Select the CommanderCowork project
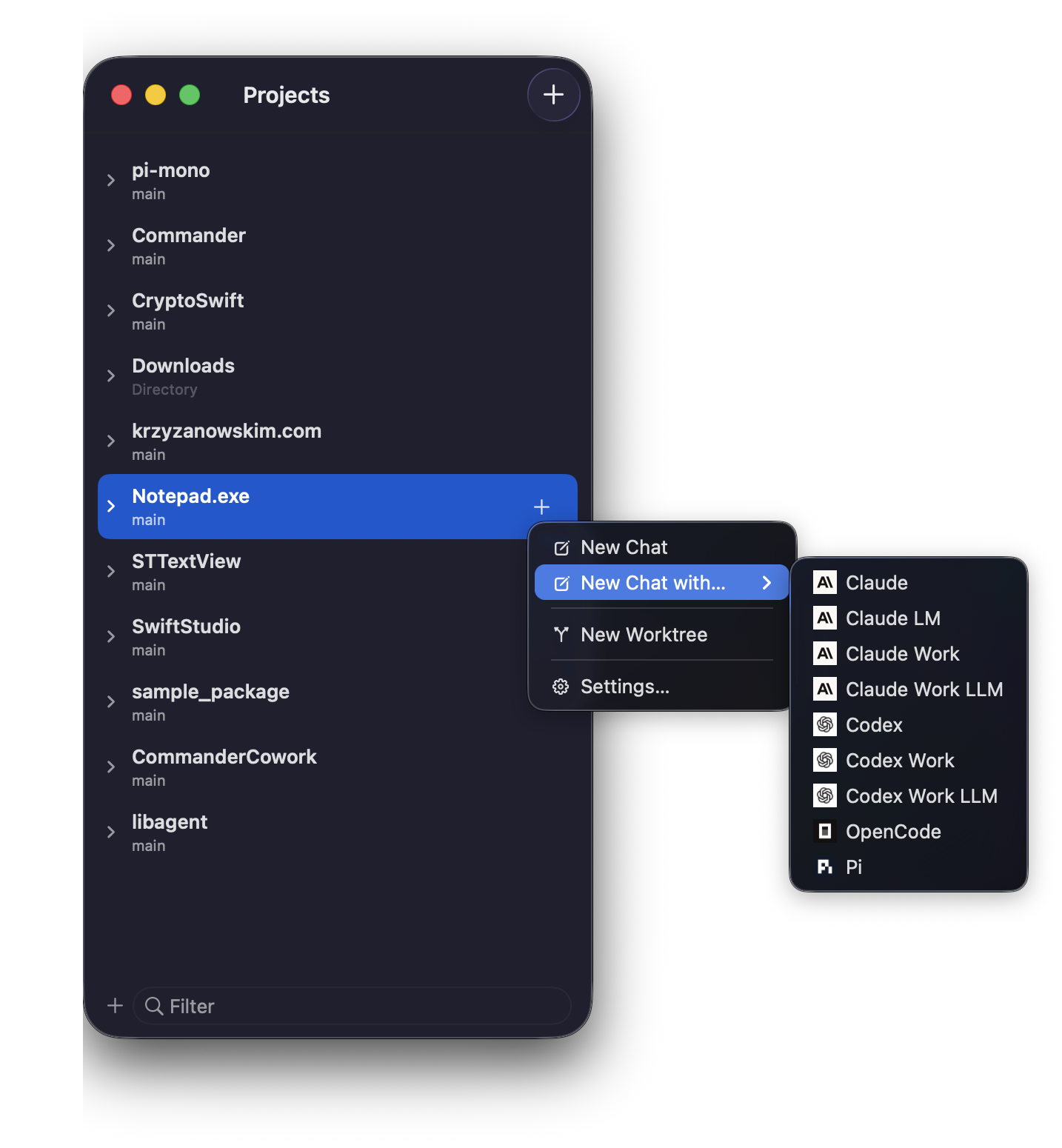The width and height of the screenshot is (1062, 1148). (x=224, y=766)
